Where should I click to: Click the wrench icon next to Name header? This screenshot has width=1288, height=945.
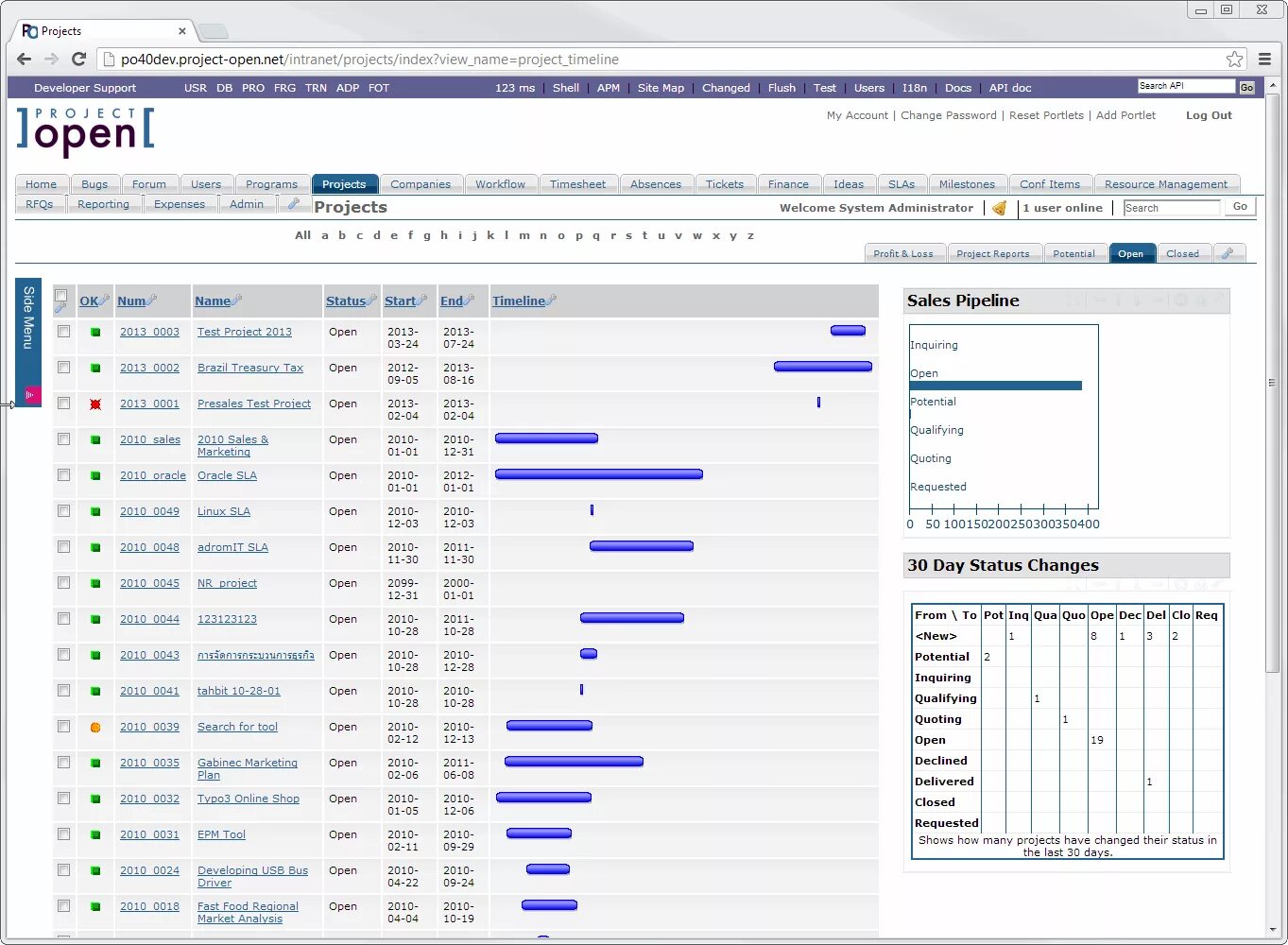click(236, 301)
